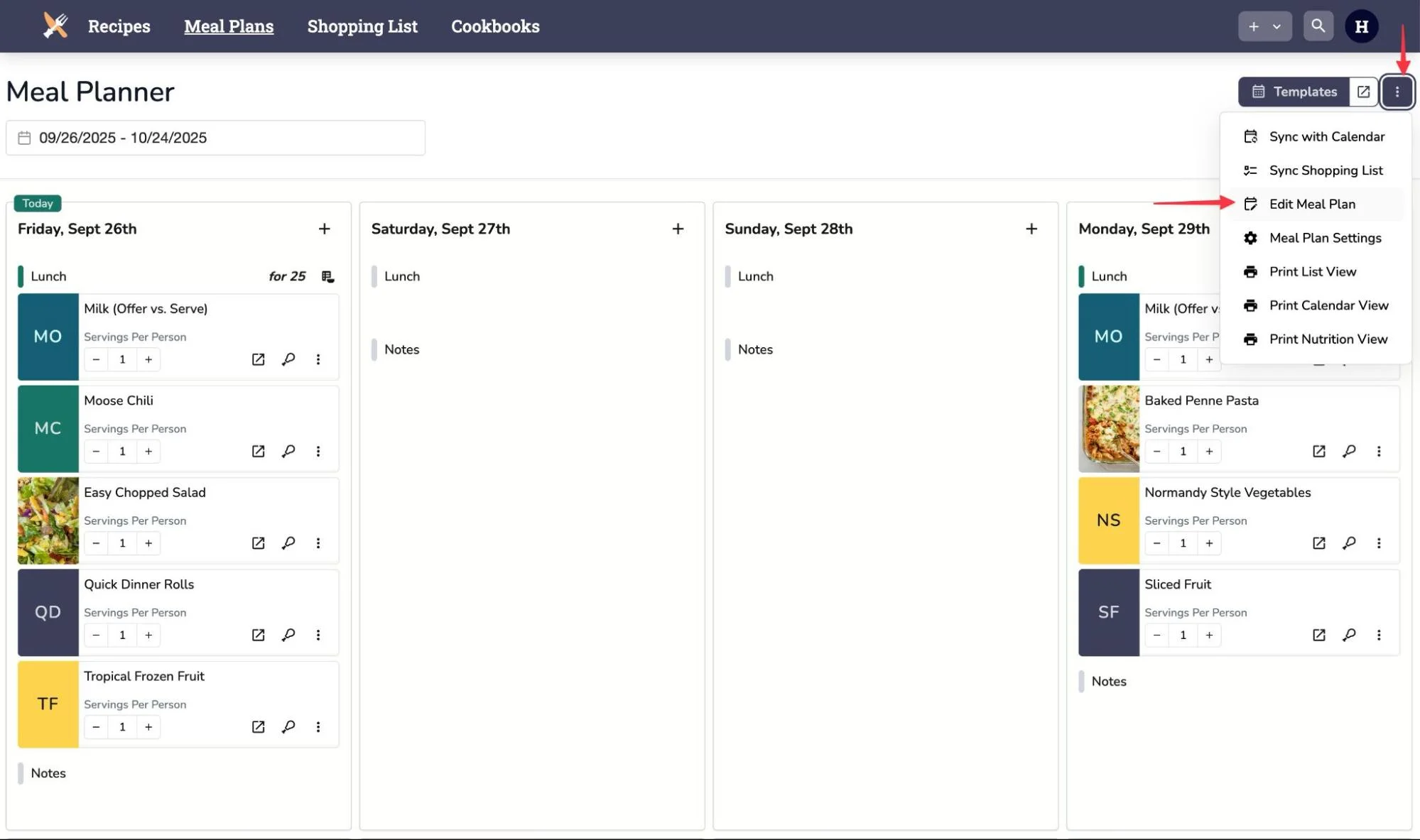1420x840 pixels.
Task: Open Sliced Fruit options menu
Action: pyautogui.click(x=1379, y=635)
